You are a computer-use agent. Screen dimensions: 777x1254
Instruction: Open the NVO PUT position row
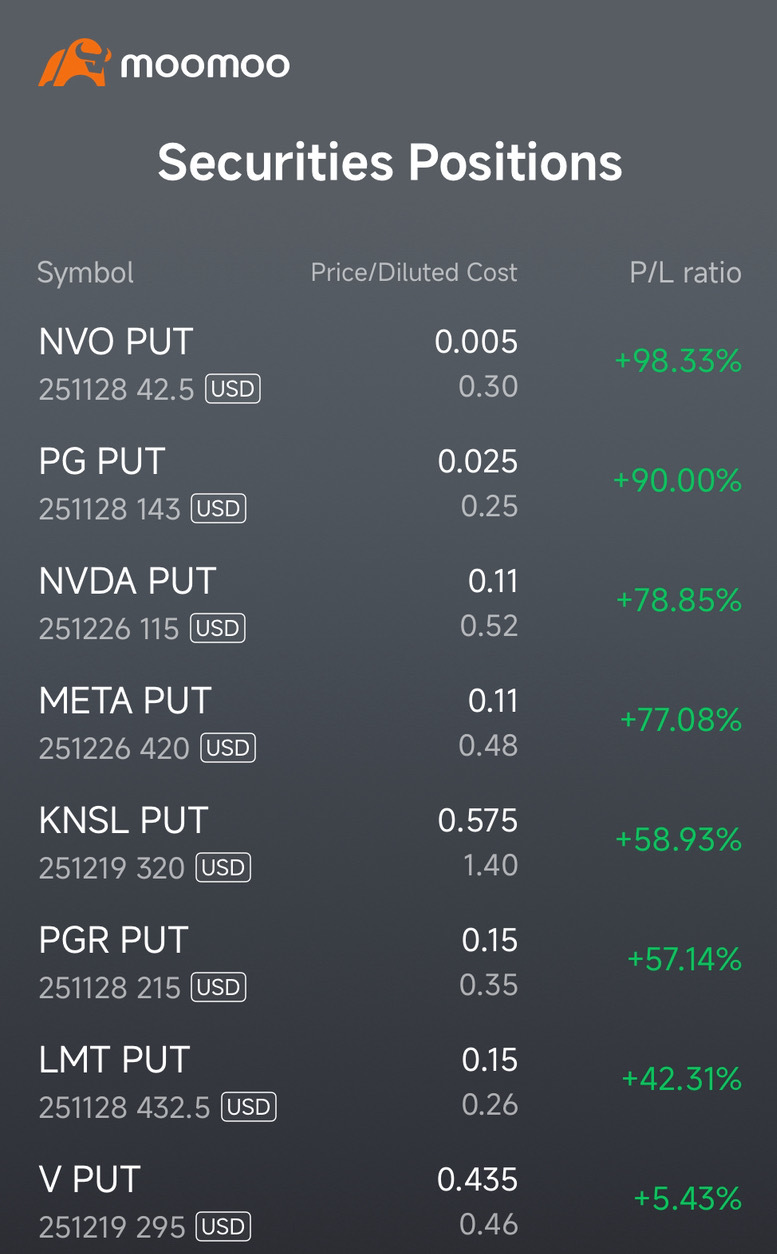coord(389,362)
